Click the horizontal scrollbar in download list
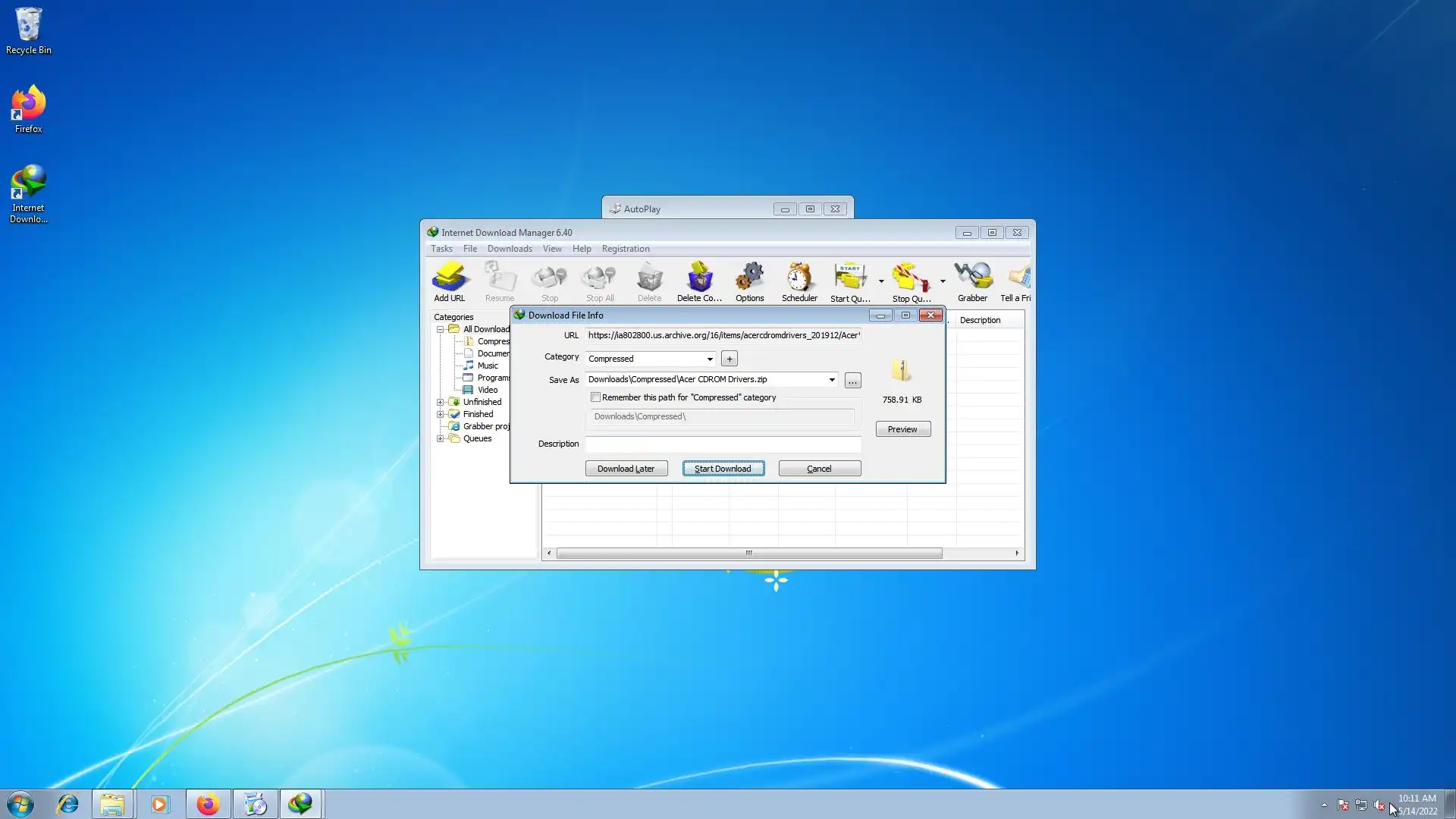1456x819 pixels. [748, 554]
